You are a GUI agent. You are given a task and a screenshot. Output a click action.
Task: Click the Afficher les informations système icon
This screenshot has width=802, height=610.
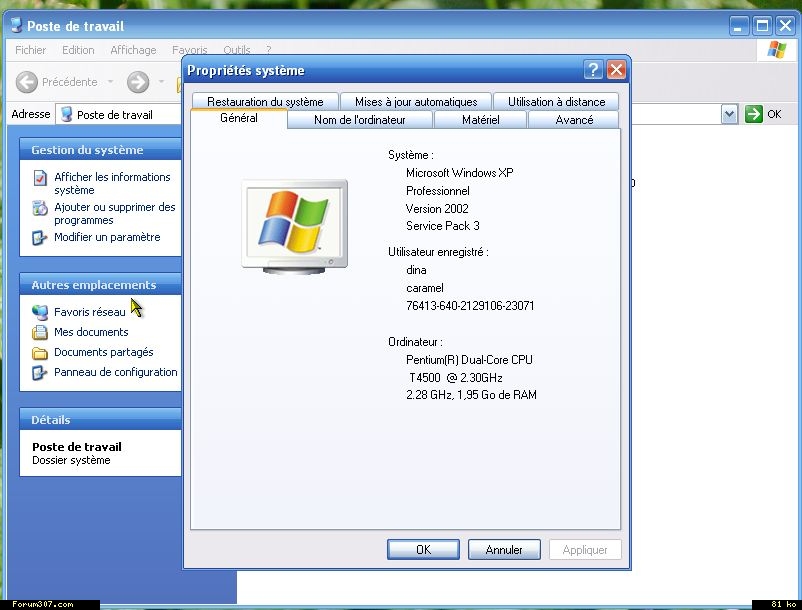(x=40, y=178)
